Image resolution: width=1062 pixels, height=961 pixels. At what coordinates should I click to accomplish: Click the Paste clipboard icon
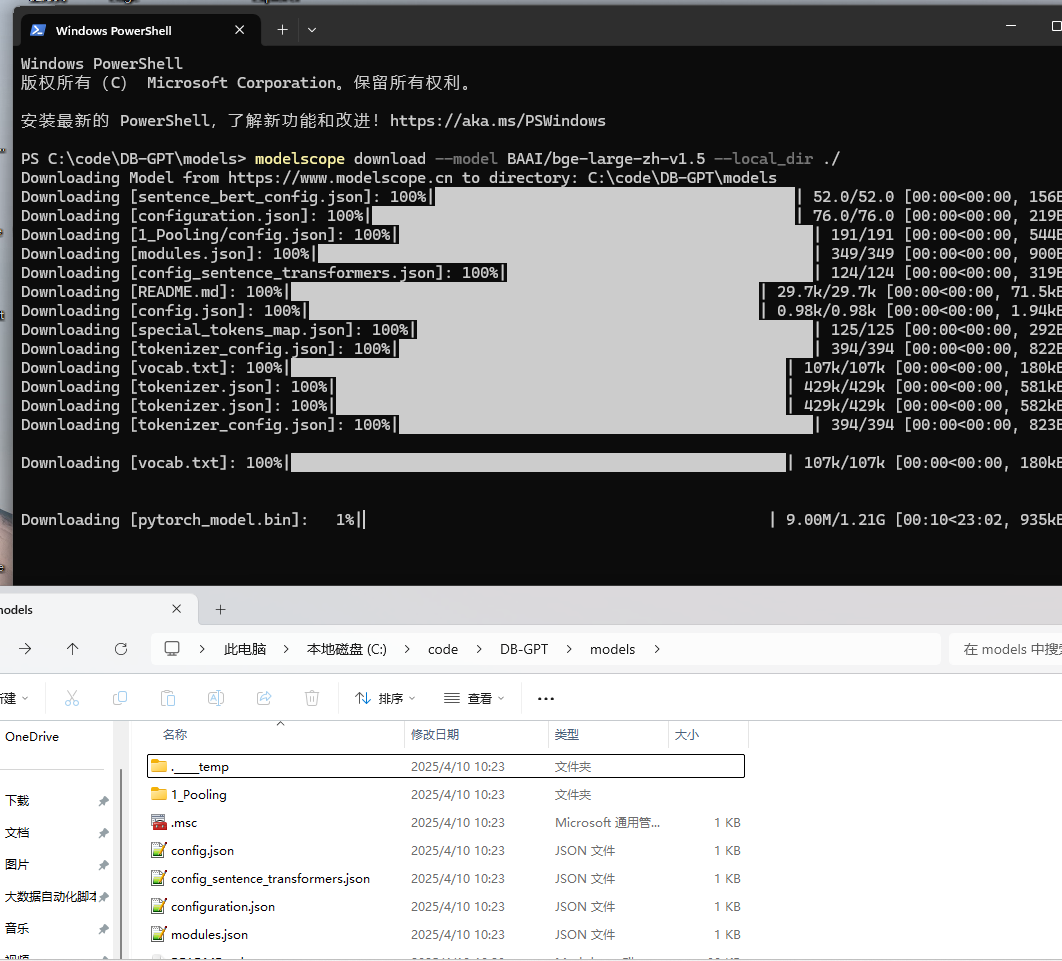(168, 698)
